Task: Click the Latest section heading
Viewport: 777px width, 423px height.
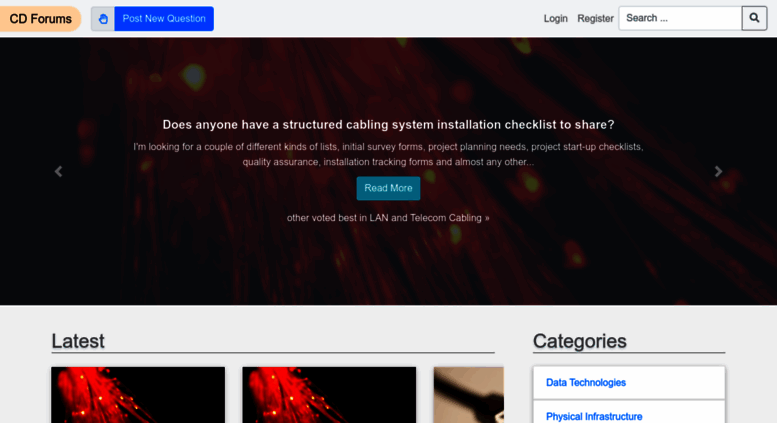Action: coord(78,341)
